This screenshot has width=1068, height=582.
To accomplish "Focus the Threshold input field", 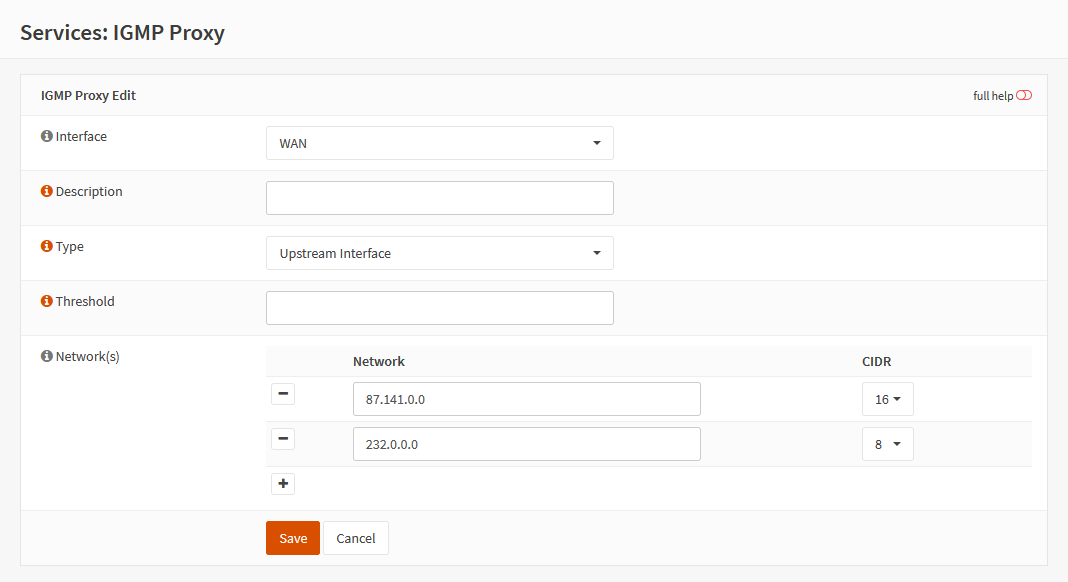I will (x=439, y=308).
